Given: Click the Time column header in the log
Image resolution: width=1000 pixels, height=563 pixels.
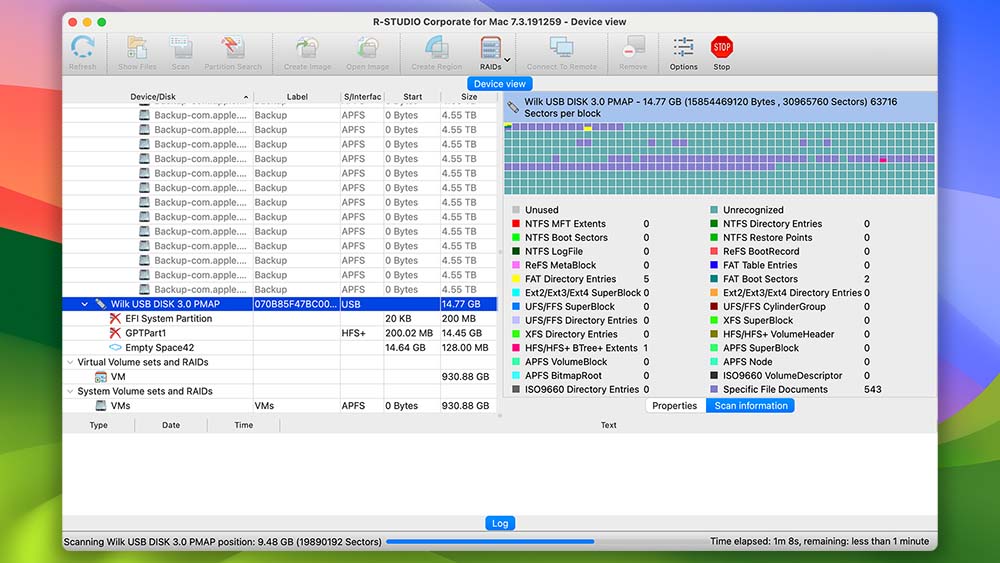Looking at the screenshot, I should pos(244,425).
